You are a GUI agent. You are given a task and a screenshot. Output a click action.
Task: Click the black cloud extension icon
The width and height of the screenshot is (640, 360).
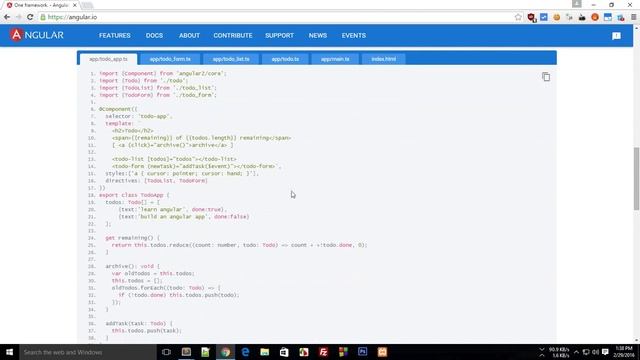582,17
